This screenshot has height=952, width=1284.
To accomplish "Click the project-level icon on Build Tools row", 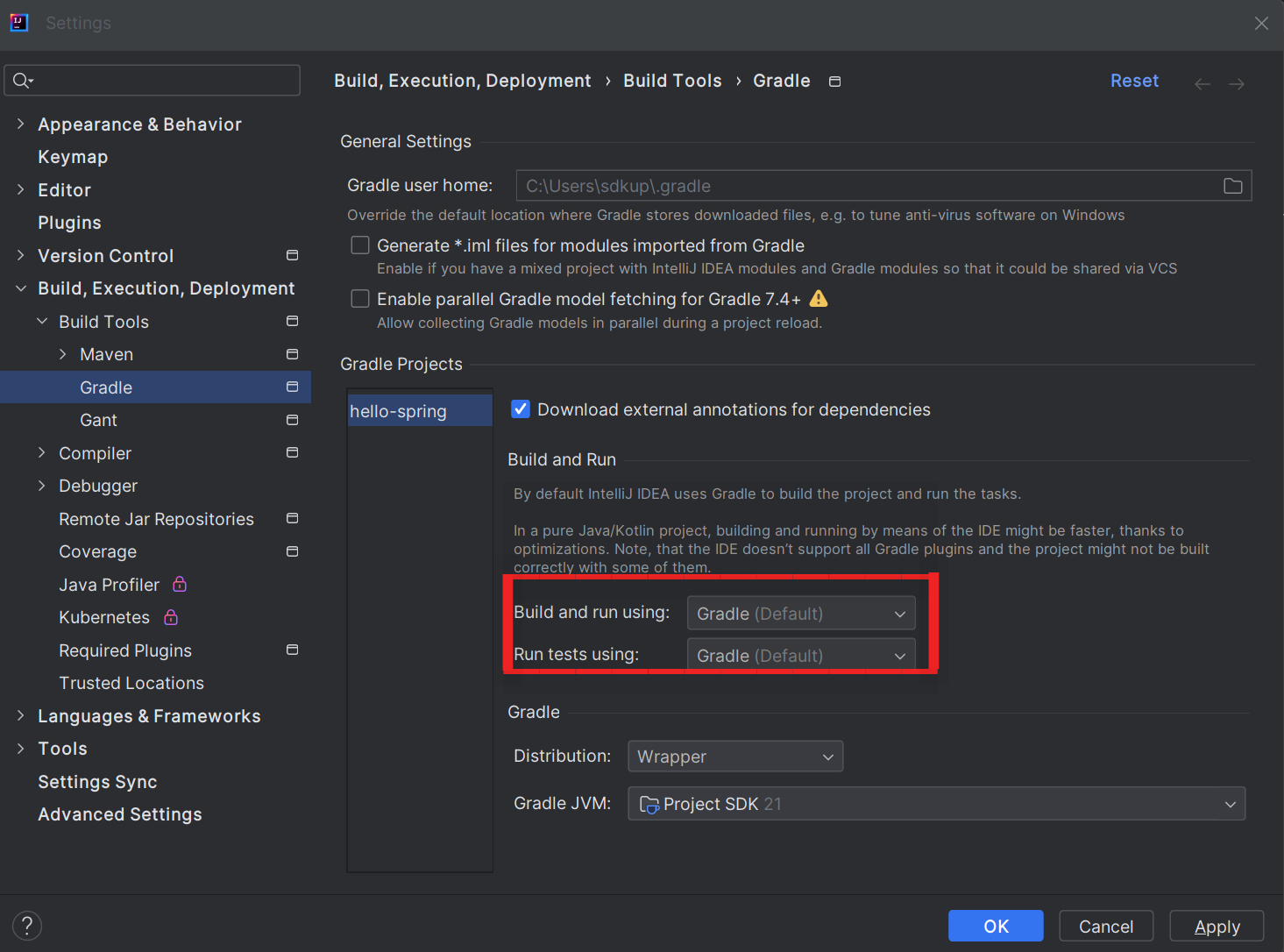I will point(293,321).
